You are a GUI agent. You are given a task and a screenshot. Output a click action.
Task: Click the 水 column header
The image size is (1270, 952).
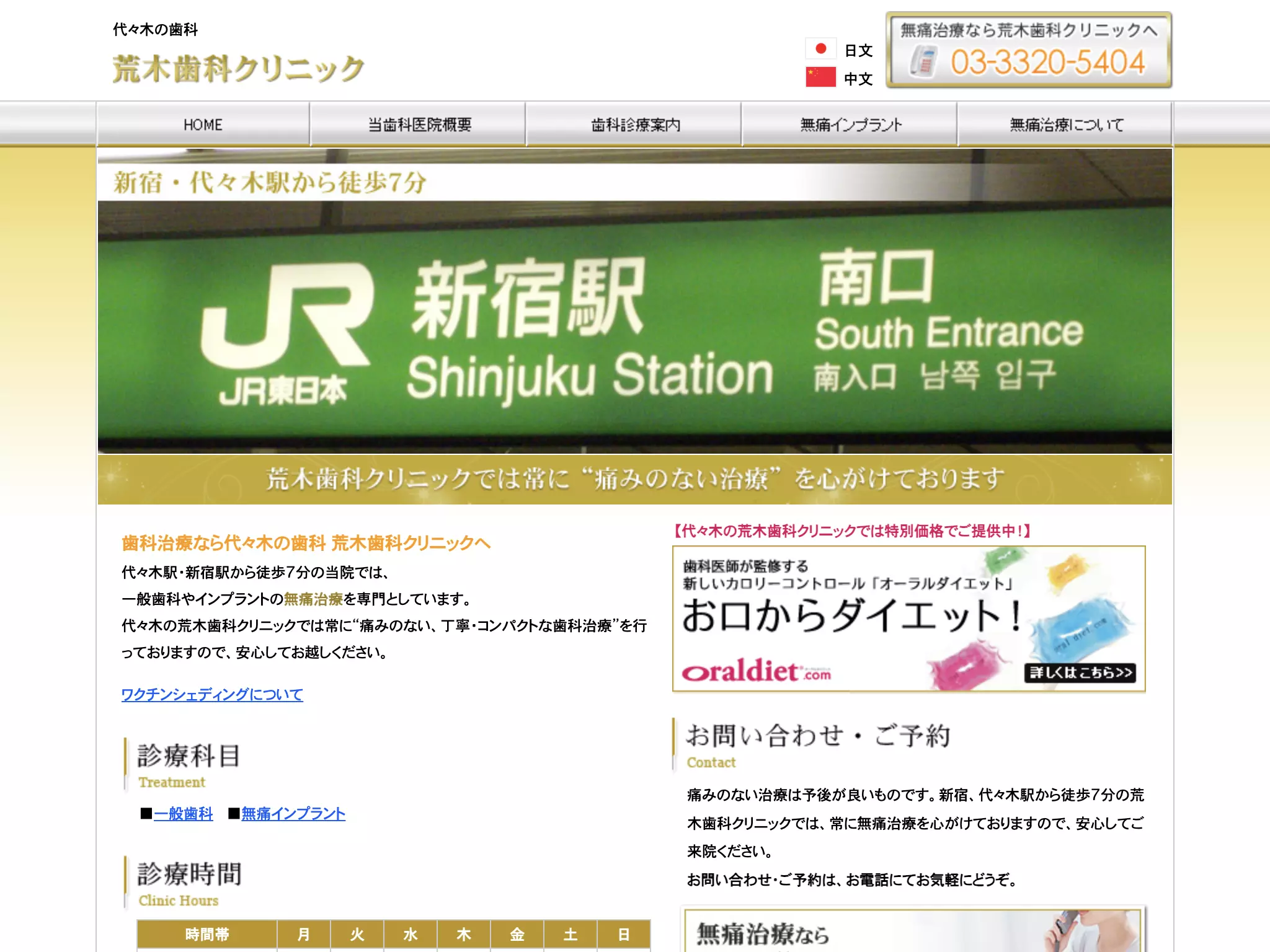click(411, 934)
